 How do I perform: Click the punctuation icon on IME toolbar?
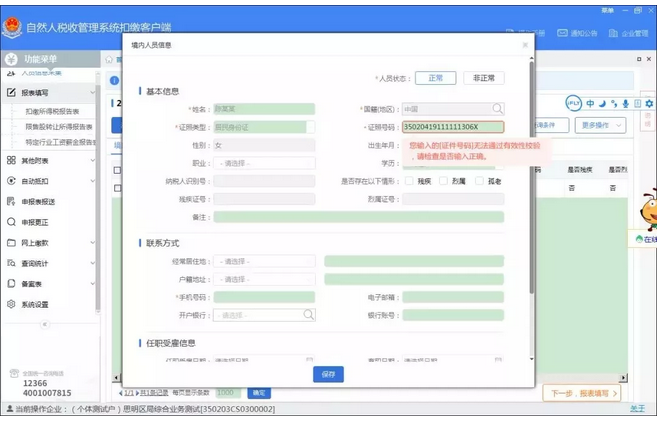[614, 103]
